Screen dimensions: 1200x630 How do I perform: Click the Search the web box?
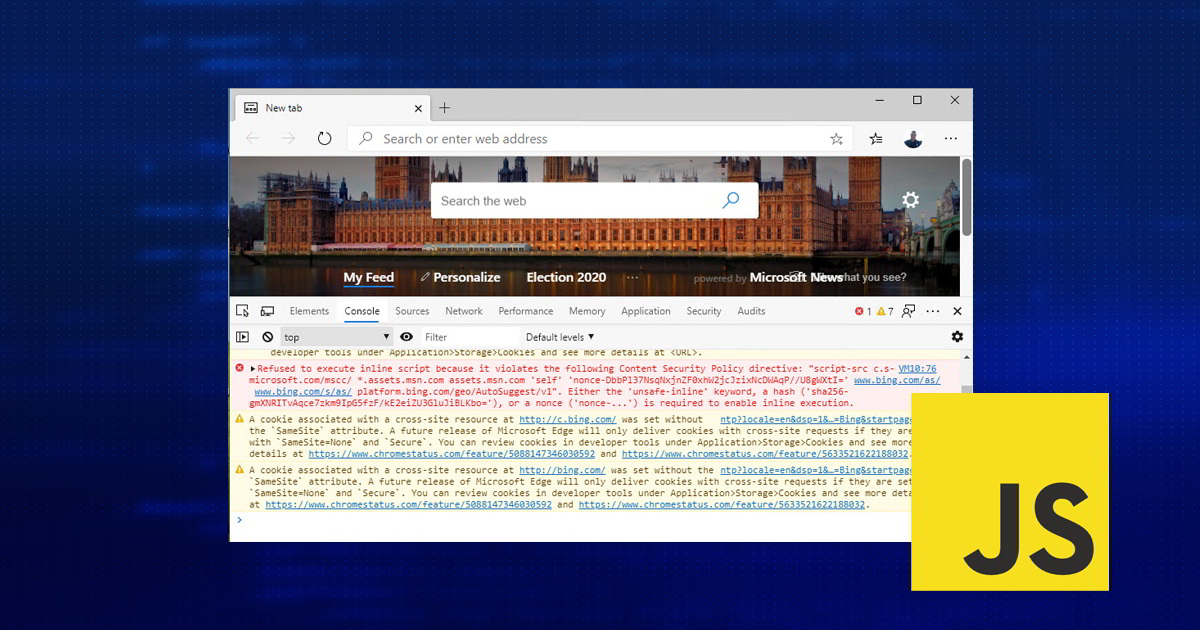point(594,201)
